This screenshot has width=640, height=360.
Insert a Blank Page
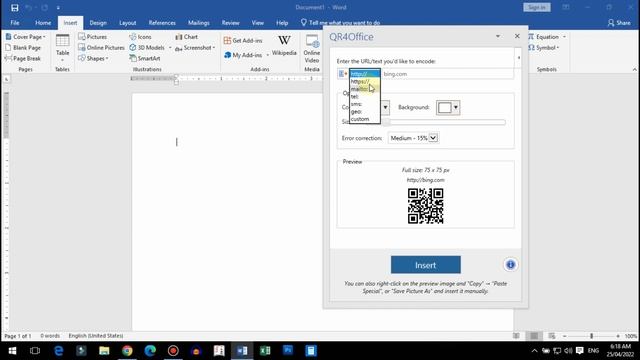coord(23,48)
